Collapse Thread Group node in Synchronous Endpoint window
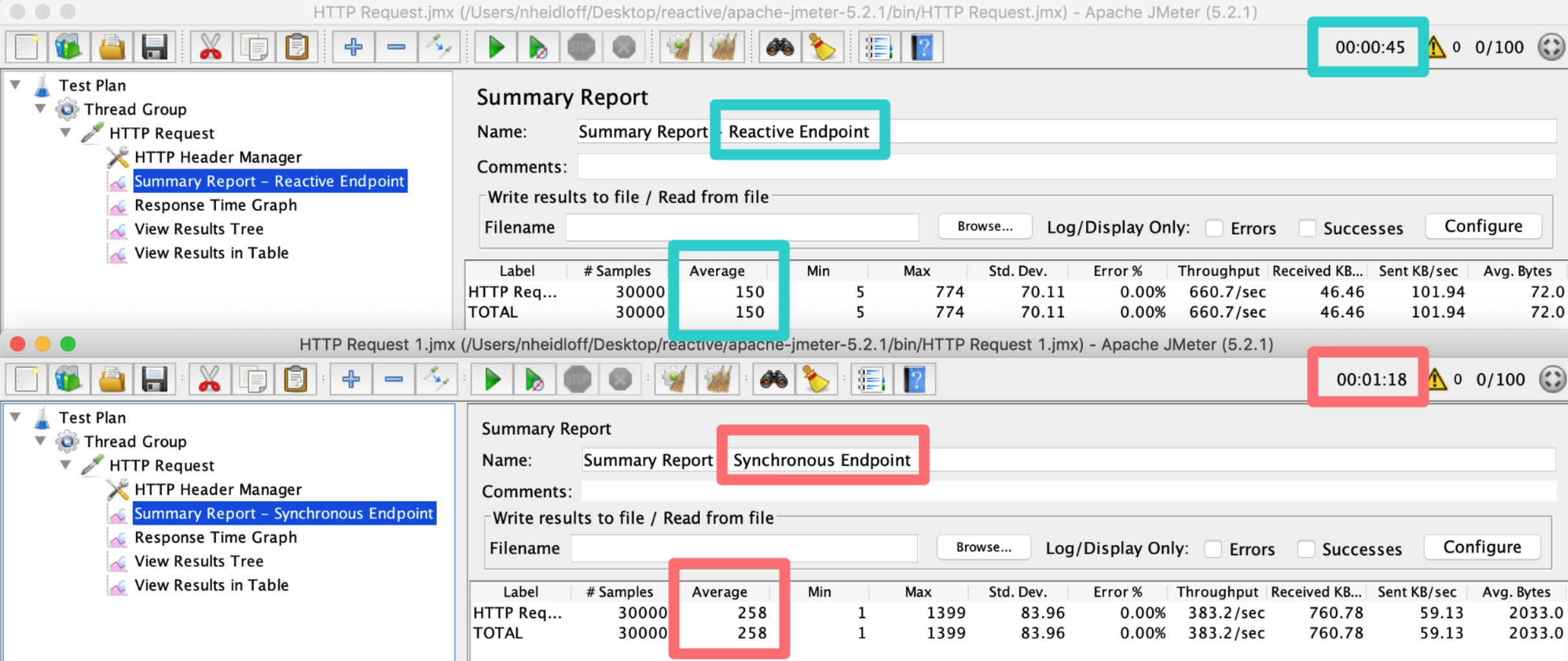This screenshot has height=661, width=1568. 41,441
